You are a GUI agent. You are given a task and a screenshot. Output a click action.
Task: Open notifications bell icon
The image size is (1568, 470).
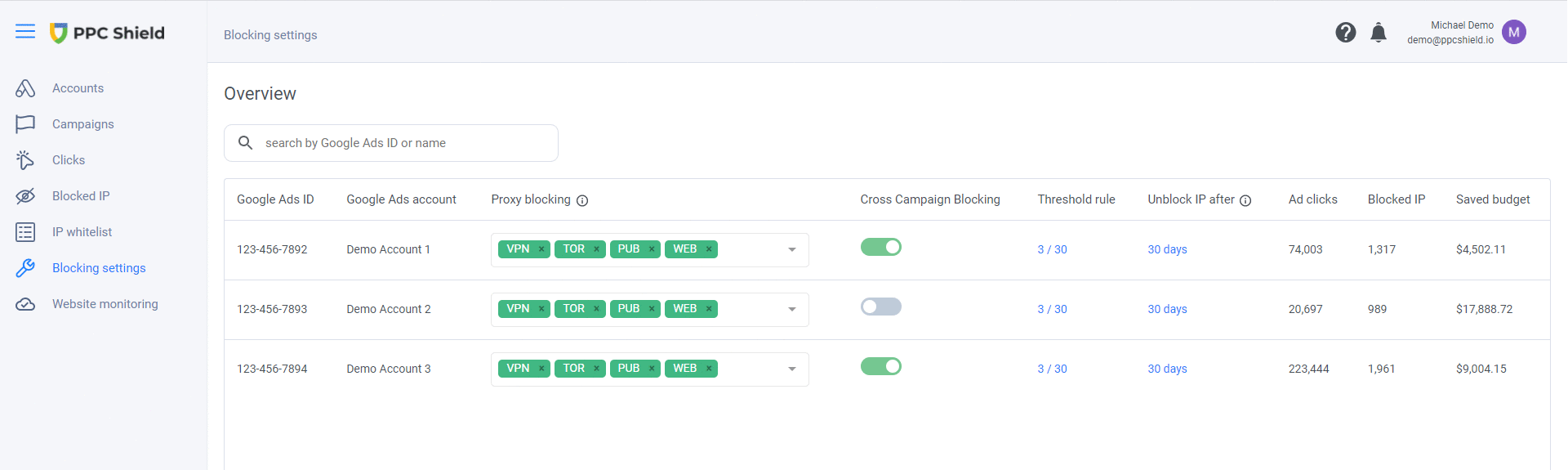1379,33
